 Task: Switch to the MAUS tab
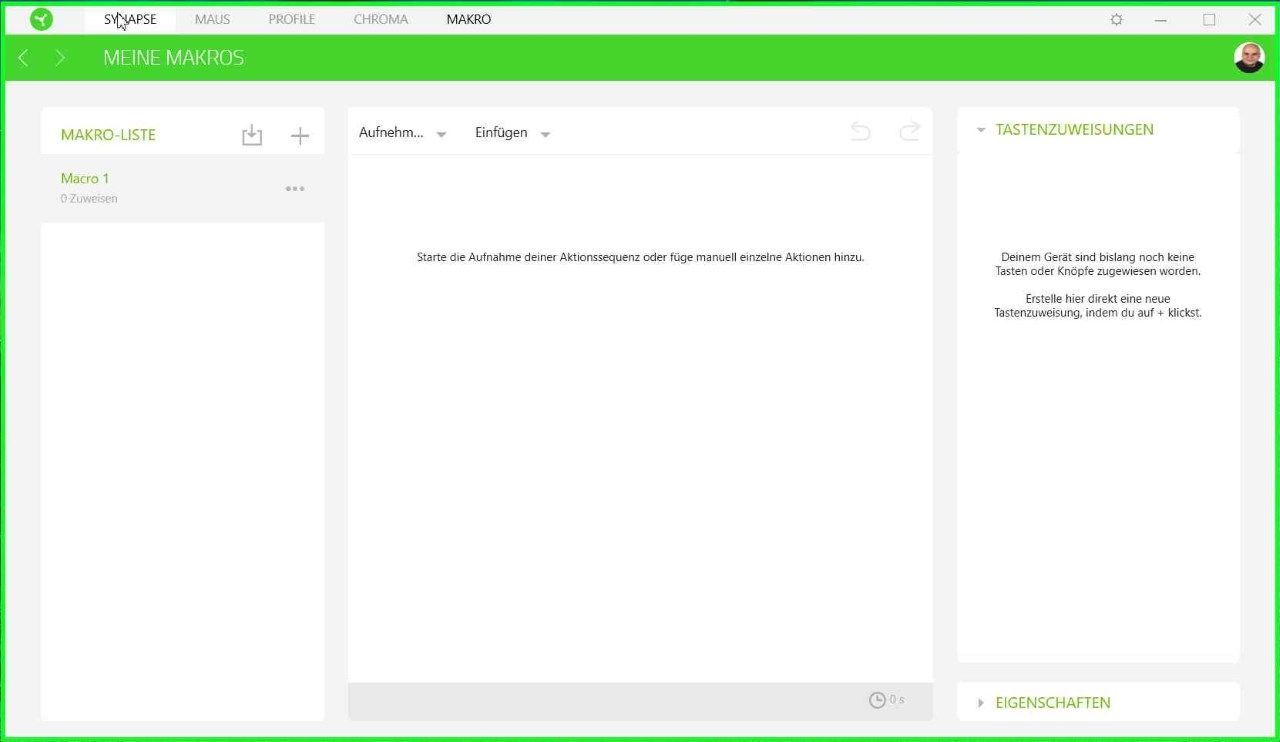tap(212, 19)
